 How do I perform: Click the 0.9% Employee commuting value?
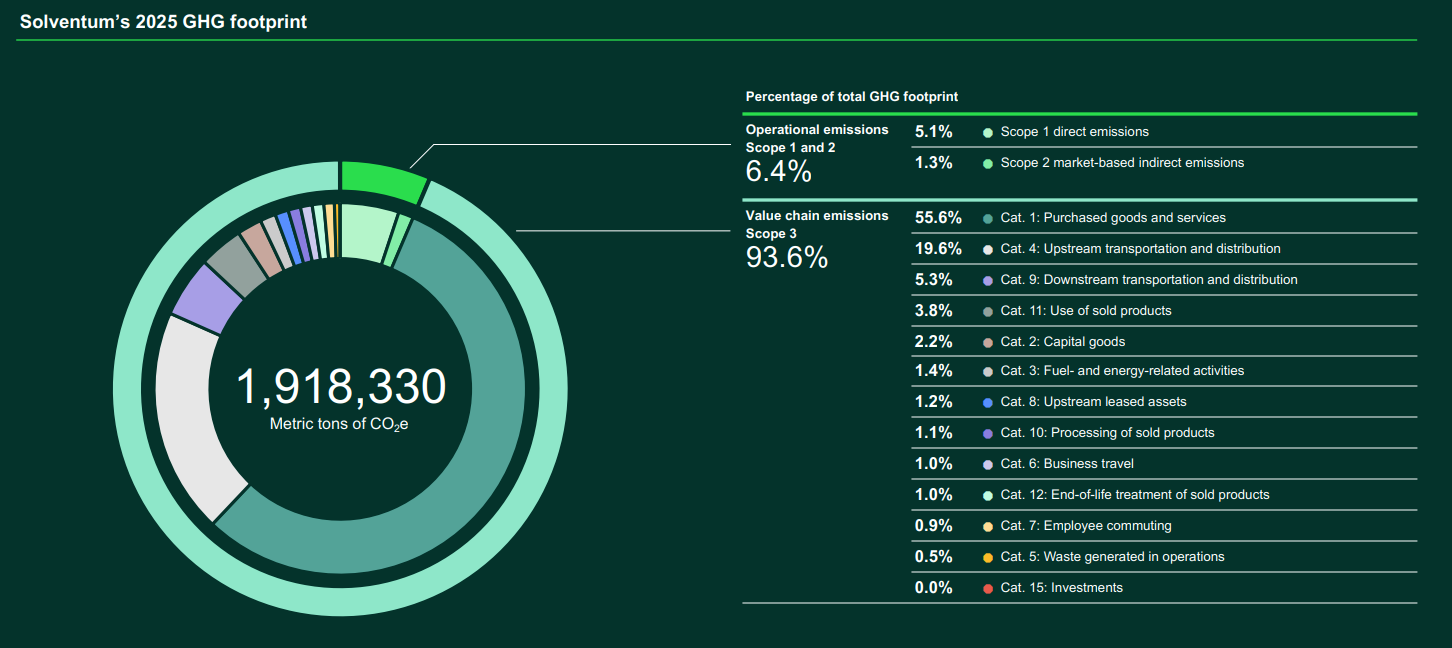934,526
